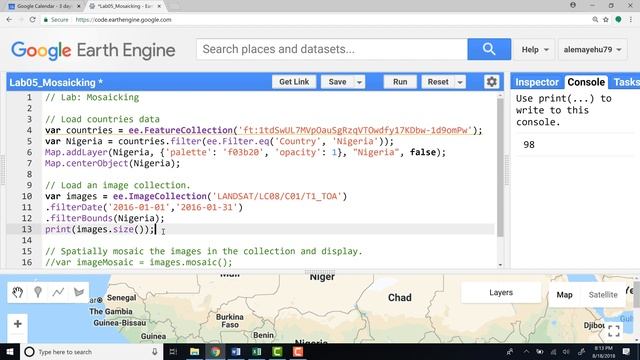Click code line print(images.size());

coord(100,229)
